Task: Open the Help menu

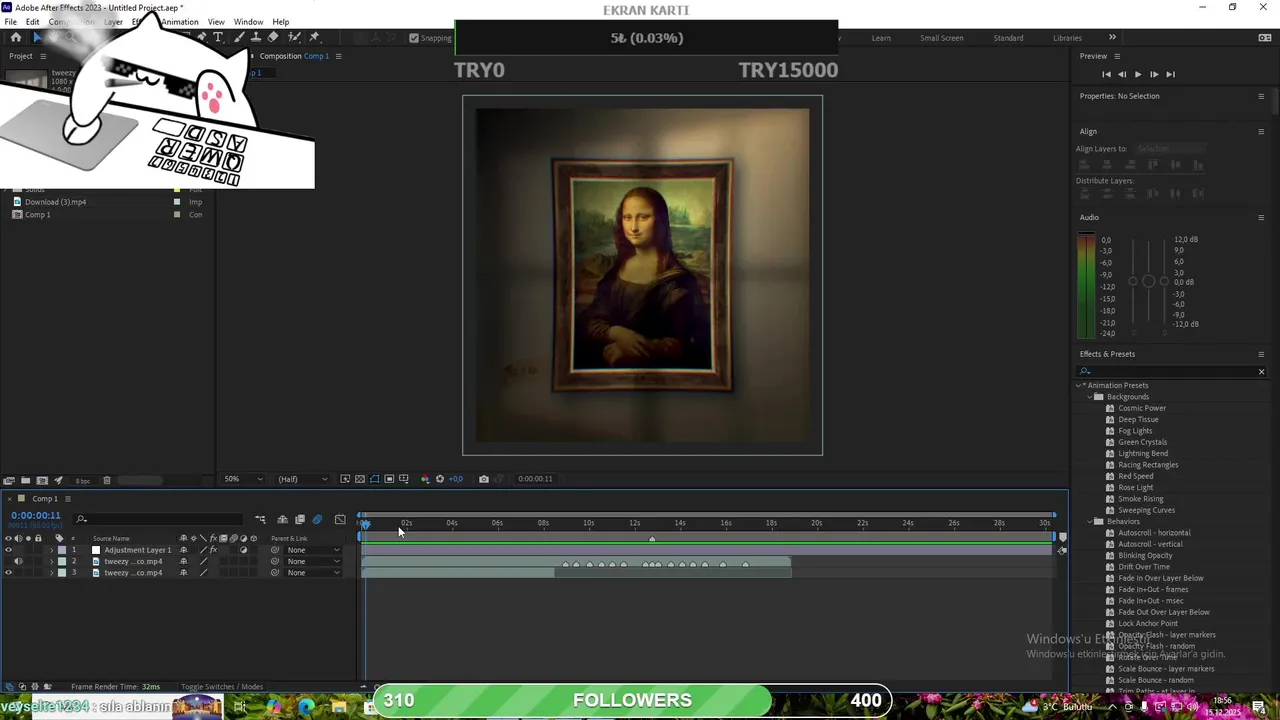Action: (281, 22)
